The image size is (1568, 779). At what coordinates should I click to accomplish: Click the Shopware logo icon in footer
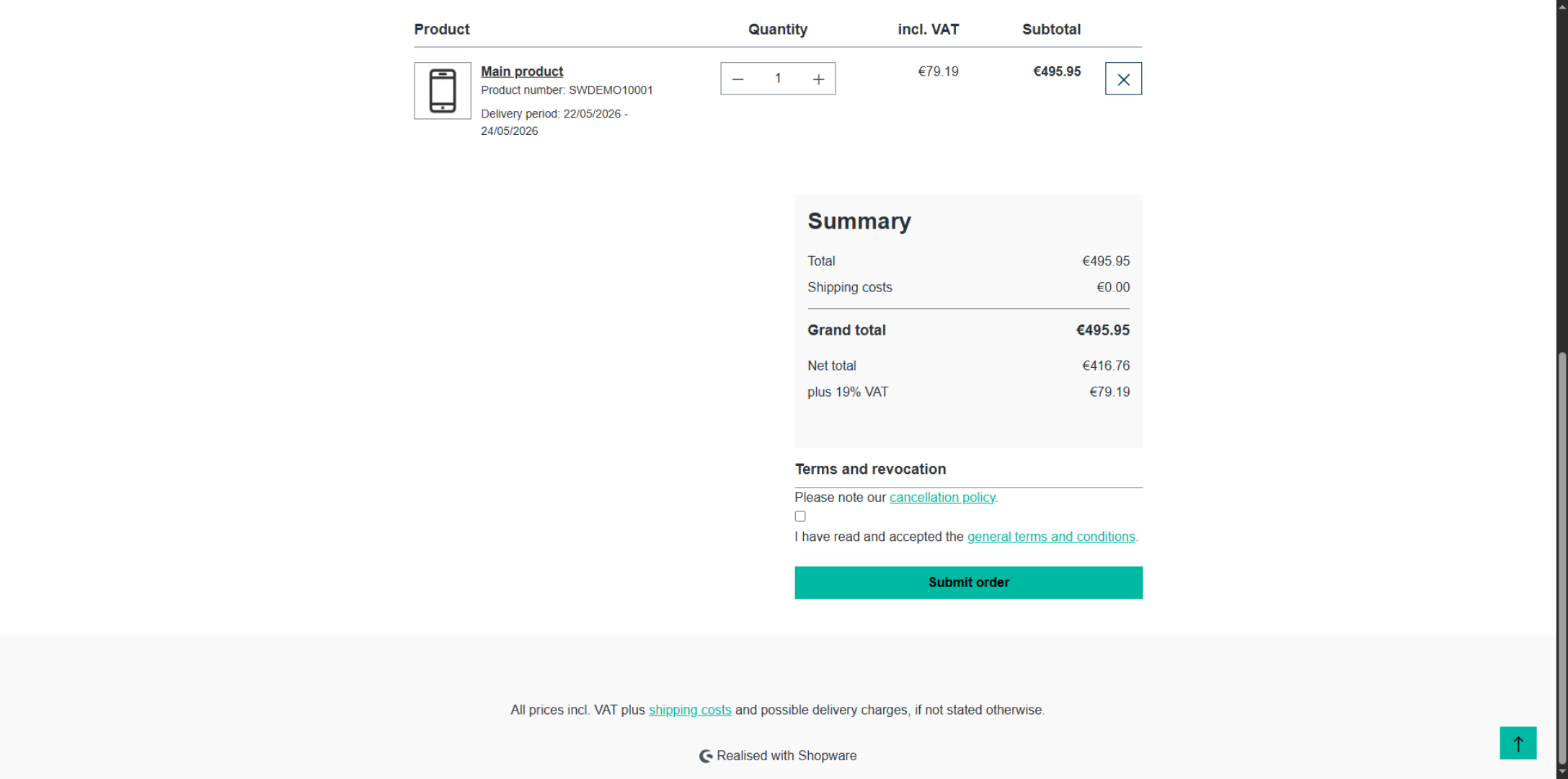[706, 756]
